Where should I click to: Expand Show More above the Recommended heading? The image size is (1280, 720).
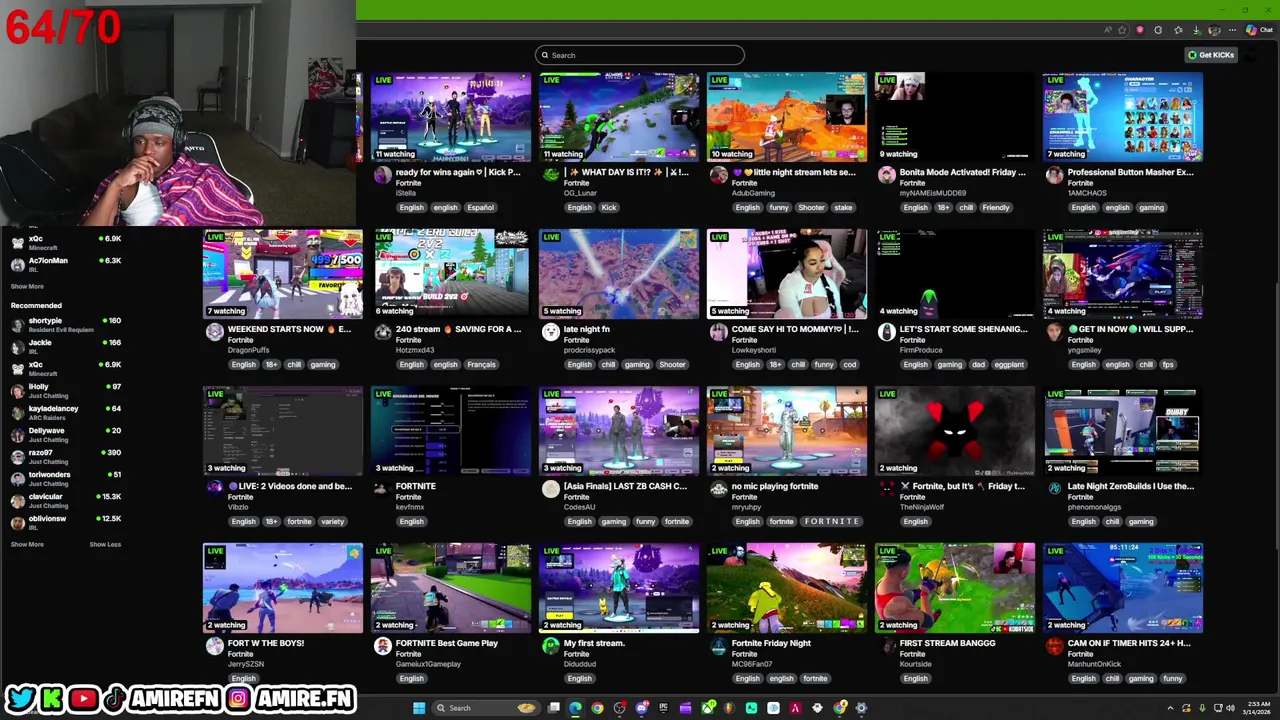pos(27,286)
